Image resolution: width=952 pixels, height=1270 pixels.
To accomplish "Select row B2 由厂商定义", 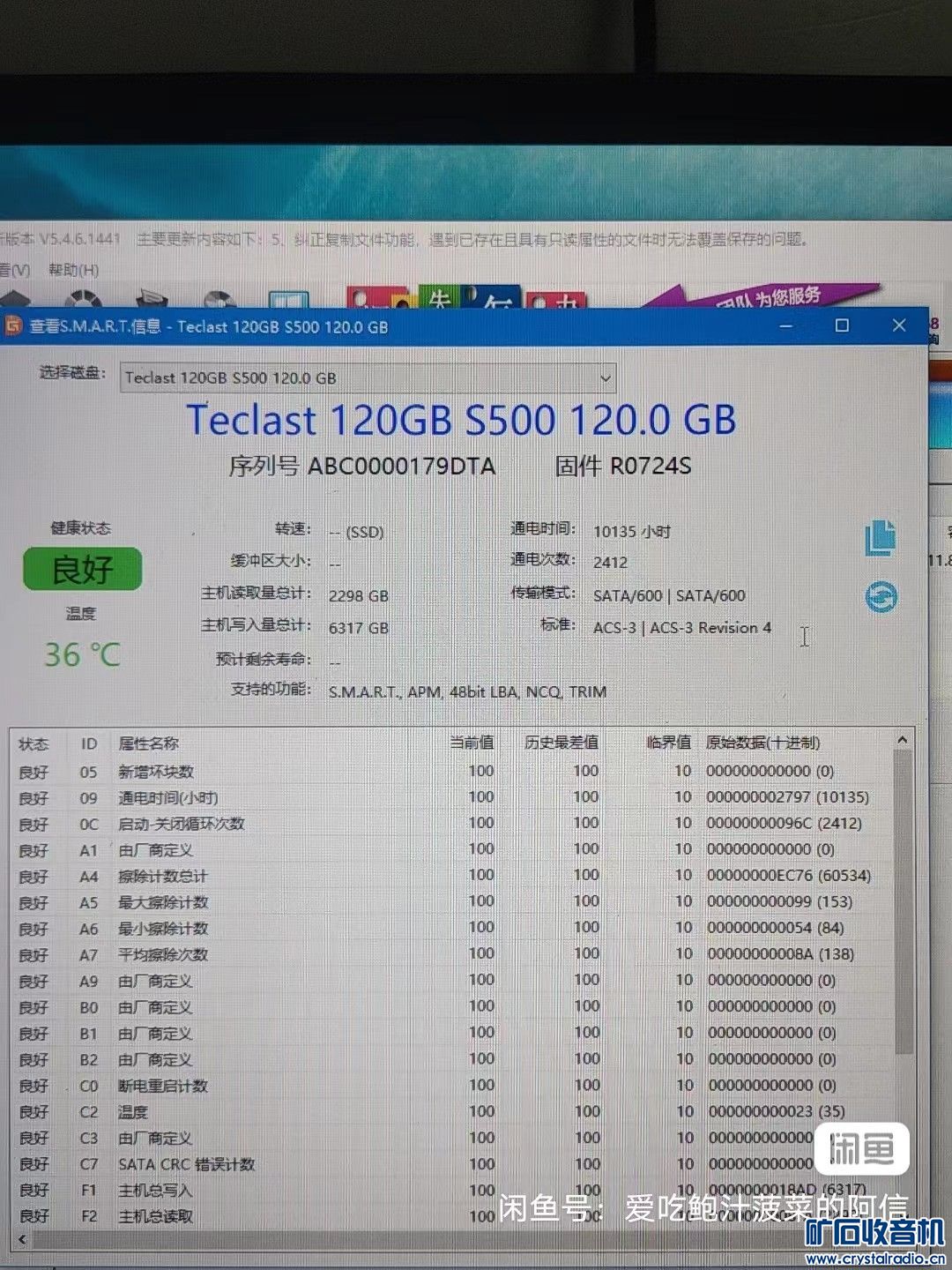I will pos(452,1059).
